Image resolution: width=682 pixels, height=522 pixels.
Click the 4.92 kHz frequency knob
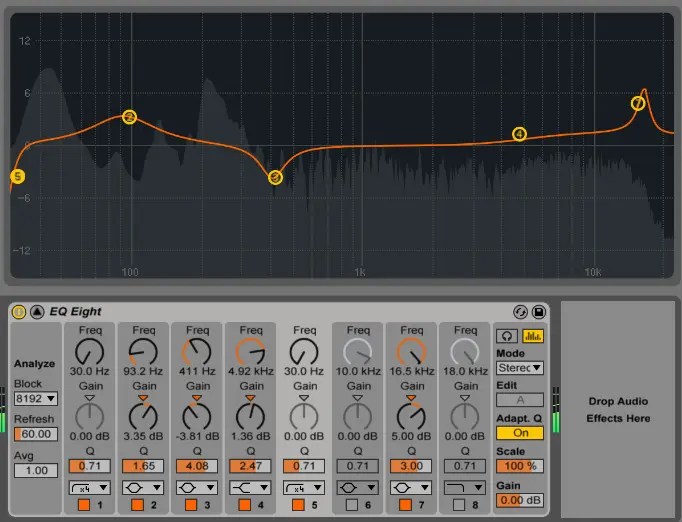coord(250,352)
